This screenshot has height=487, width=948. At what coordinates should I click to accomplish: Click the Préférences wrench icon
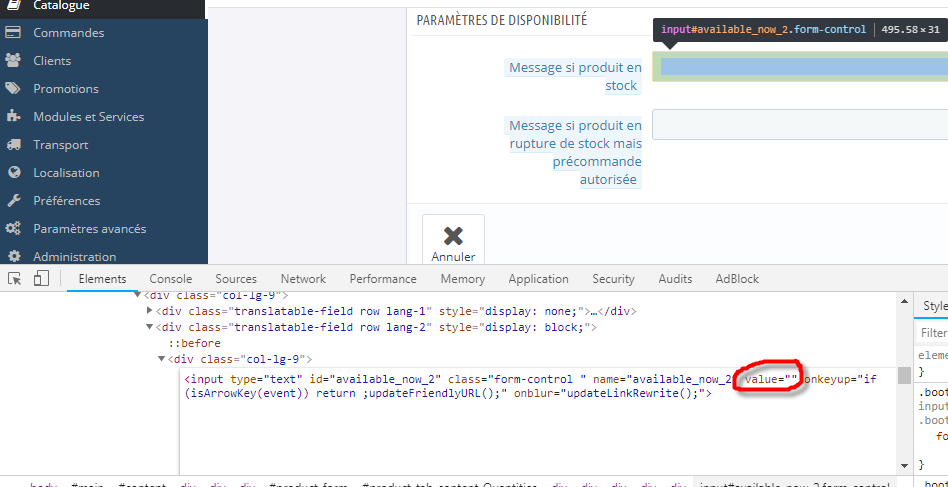[13, 201]
